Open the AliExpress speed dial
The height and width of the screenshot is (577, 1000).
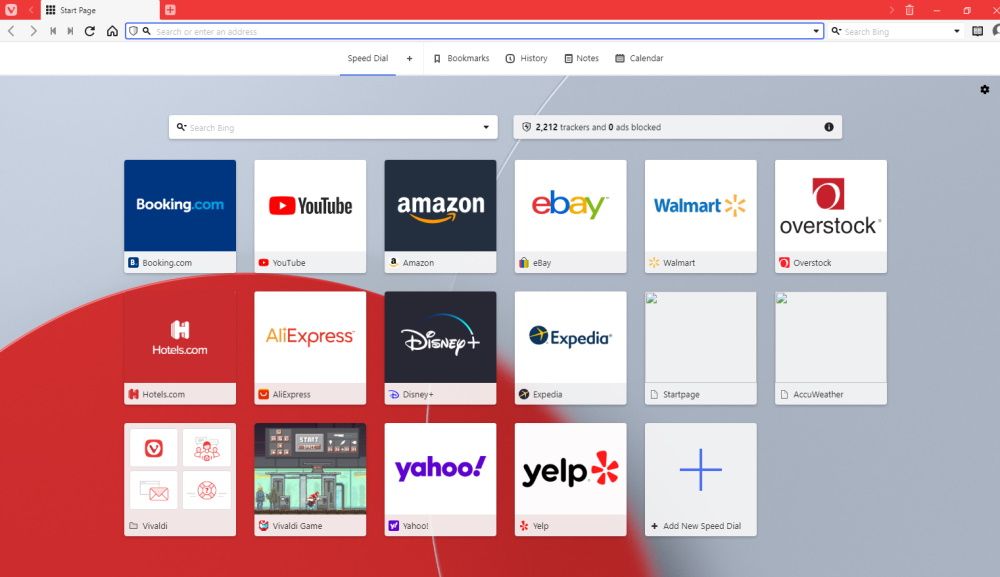[x=310, y=347]
